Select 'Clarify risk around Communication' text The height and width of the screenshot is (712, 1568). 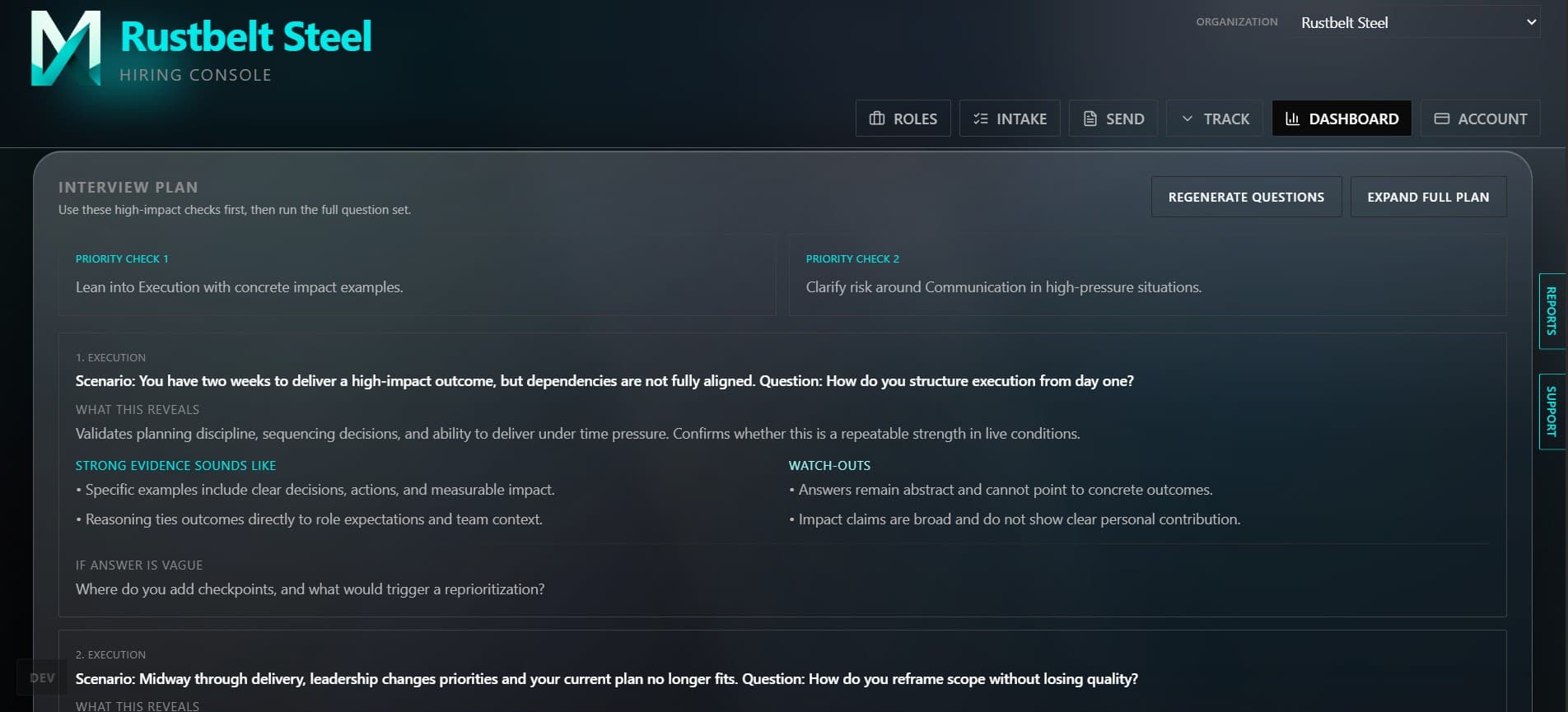pyautogui.click(x=1004, y=287)
